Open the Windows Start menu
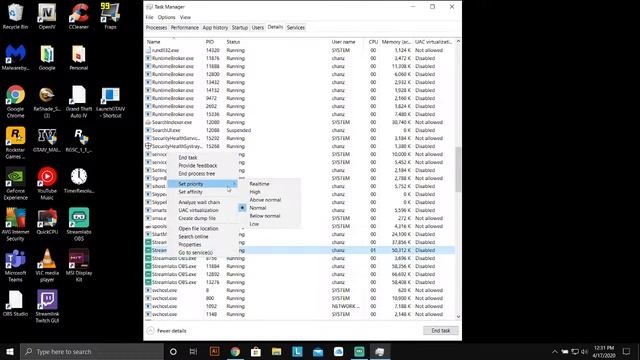640x360 pixels. coord(10,351)
